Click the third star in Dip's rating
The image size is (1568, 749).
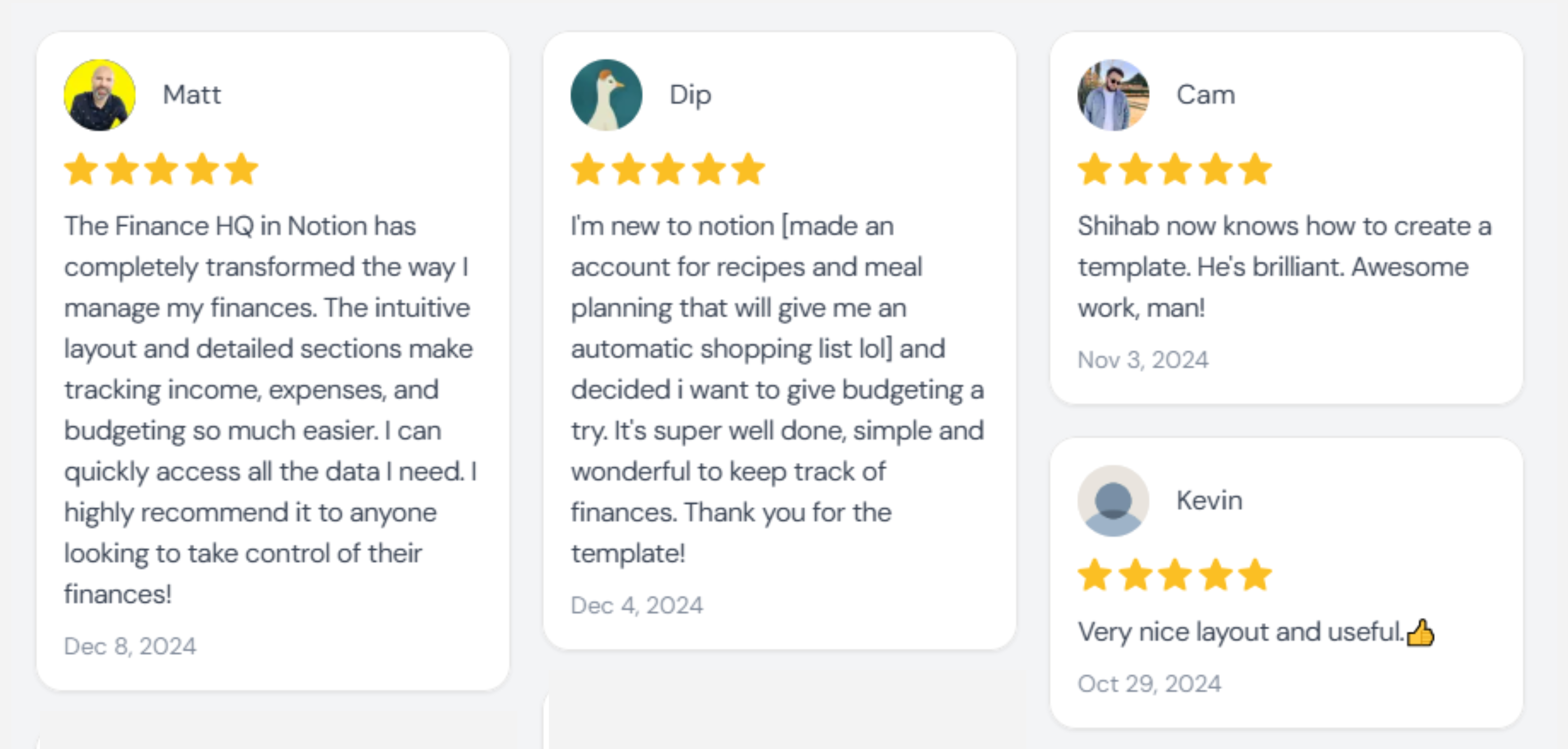coord(669,169)
